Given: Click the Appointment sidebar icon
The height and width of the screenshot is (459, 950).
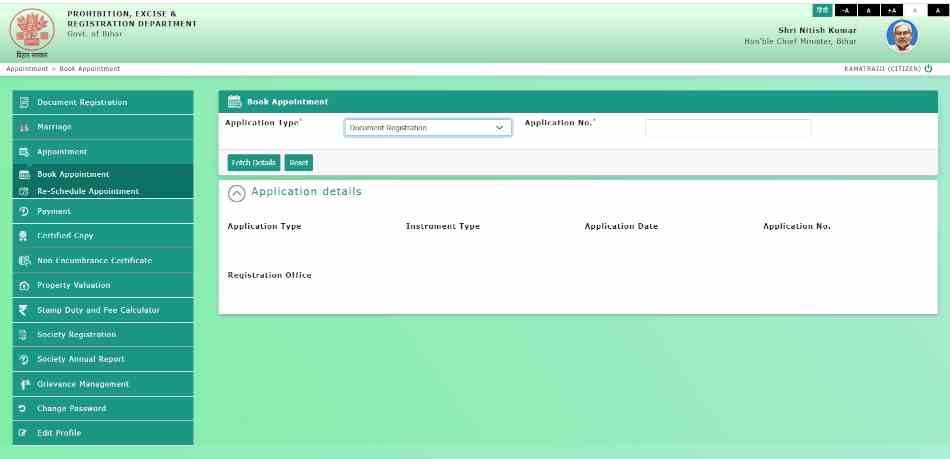Looking at the screenshot, I should (24, 152).
